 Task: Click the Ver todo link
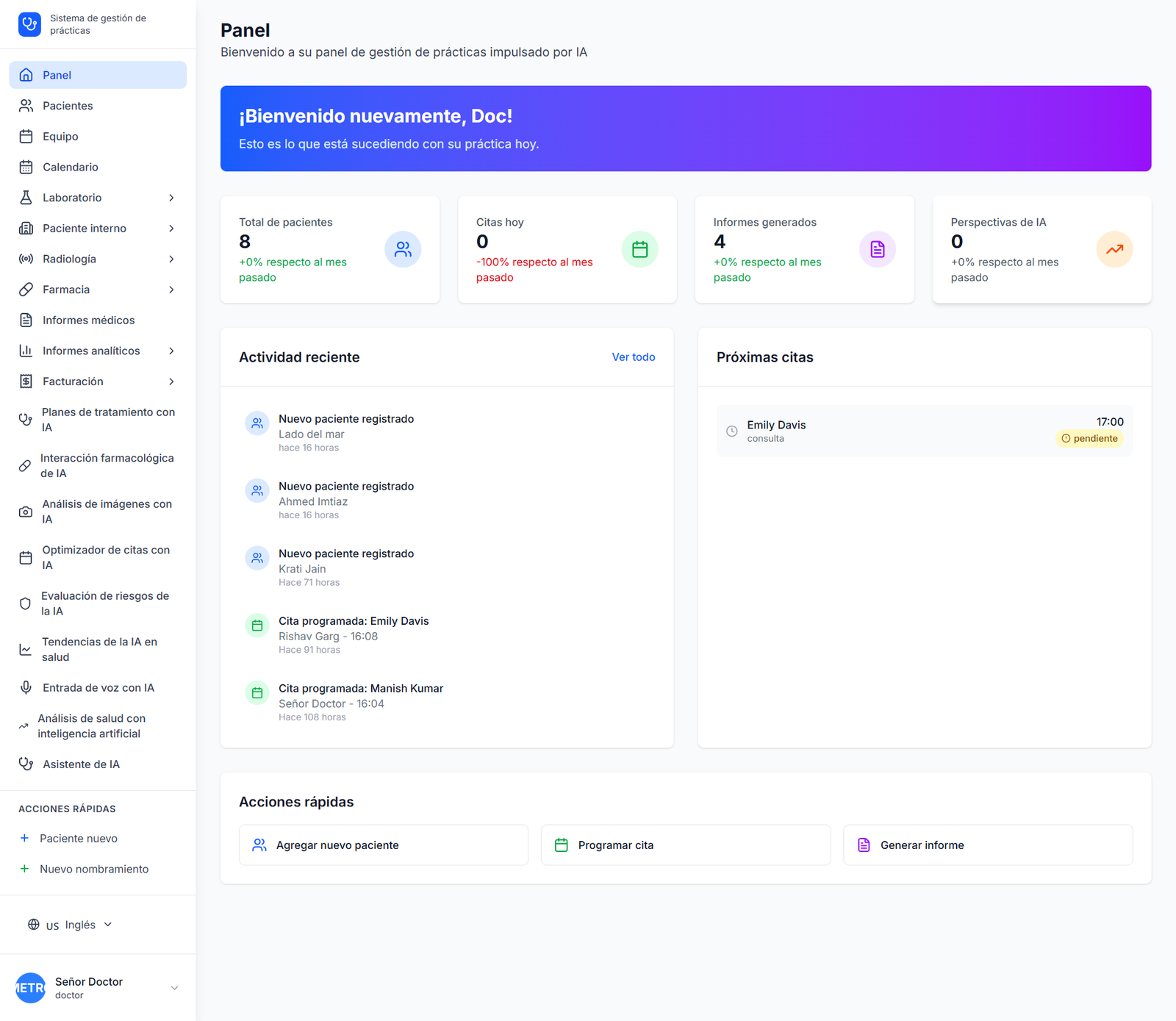633,357
